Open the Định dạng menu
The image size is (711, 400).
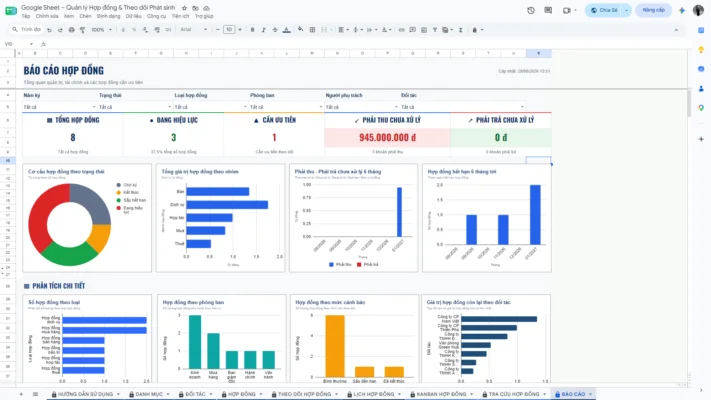tap(108, 16)
